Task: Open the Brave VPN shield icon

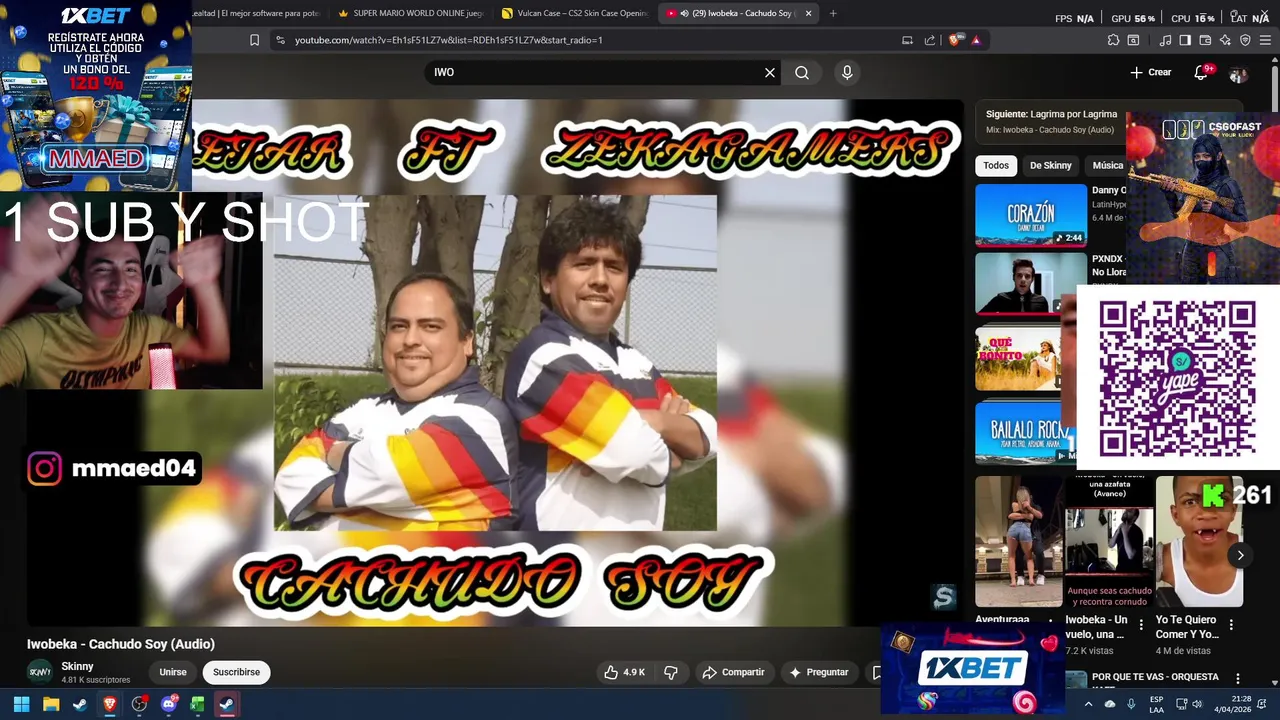Action: (x=1245, y=40)
